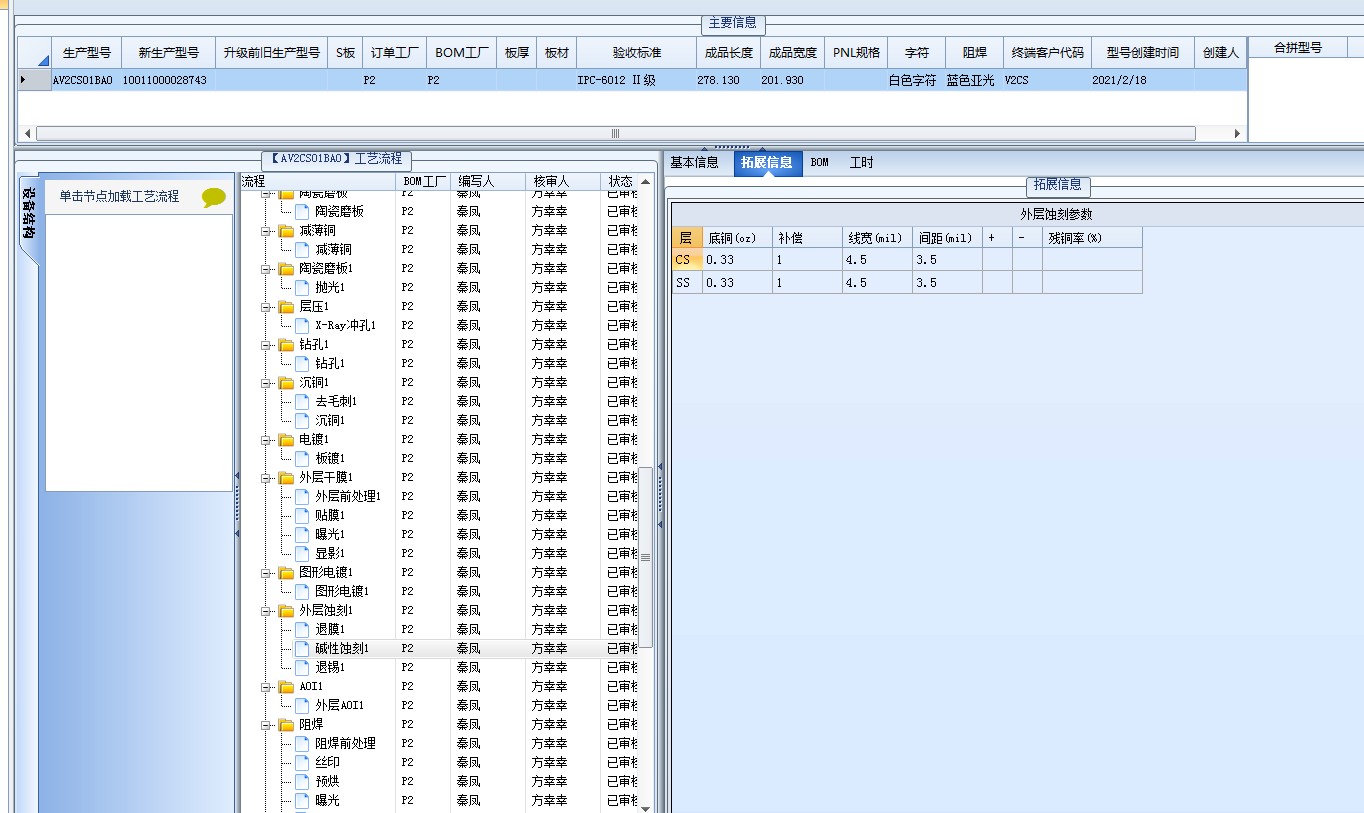Click the 编写人 column header in tree
The image size is (1364, 813).
click(487, 181)
